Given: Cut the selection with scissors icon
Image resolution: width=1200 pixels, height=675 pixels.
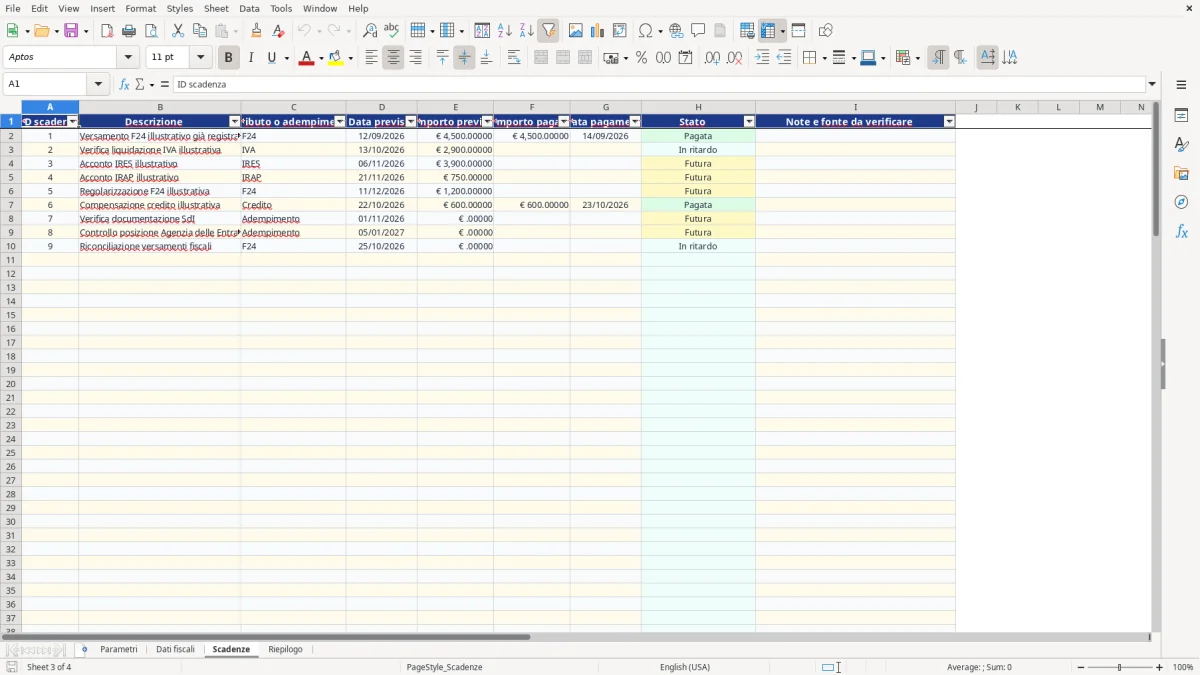Looking at the screenshot, I should (x=178, y=31).
